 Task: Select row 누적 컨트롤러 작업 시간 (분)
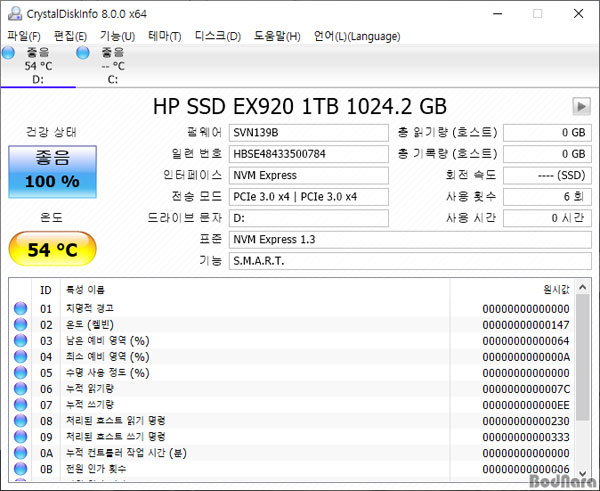click(292, 453)
